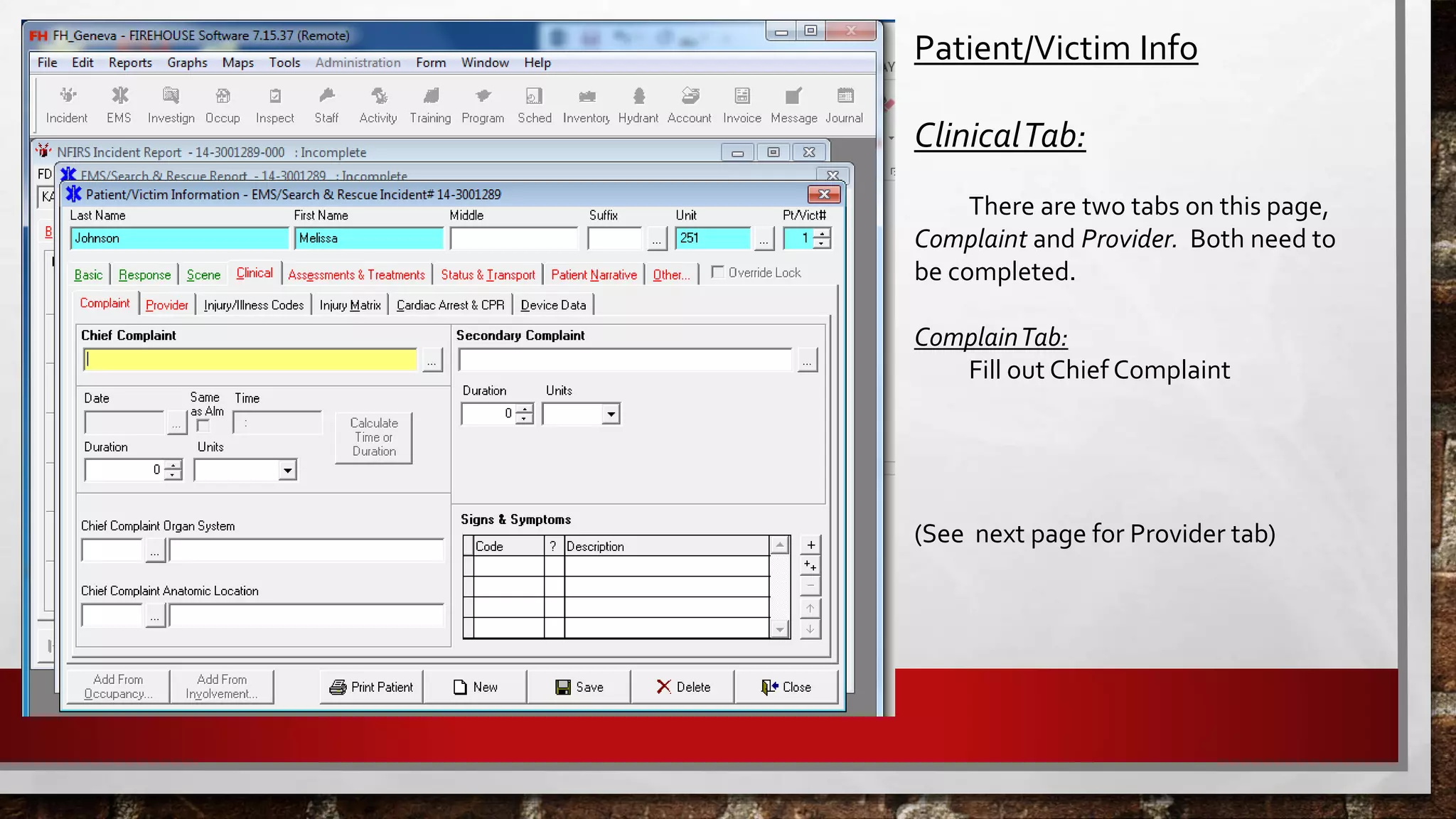The image size is (1456, 819).
Task: Click Calculate Time or Duration button
Action: click(374, 437)
